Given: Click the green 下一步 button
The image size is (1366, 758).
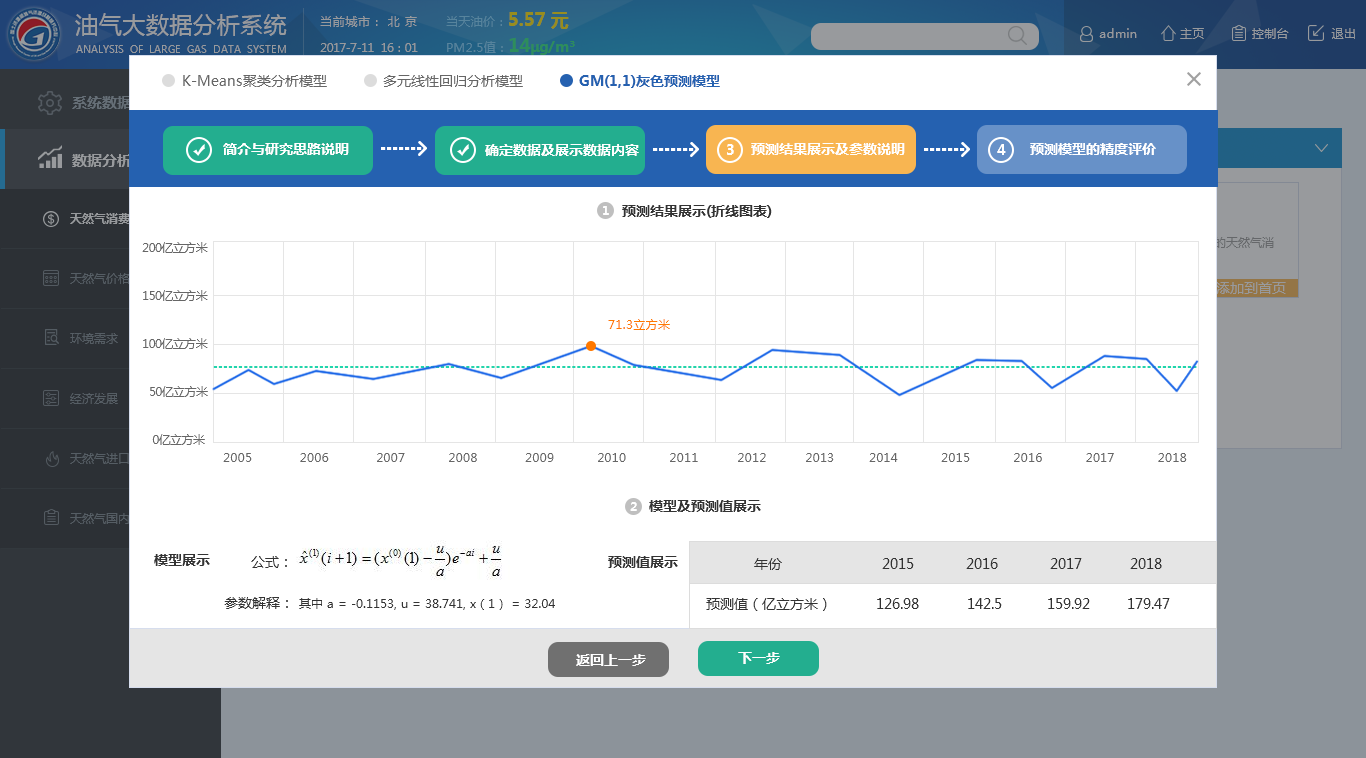Looking at the screenshot, I should pyautogui.click(x=758, y=658).
